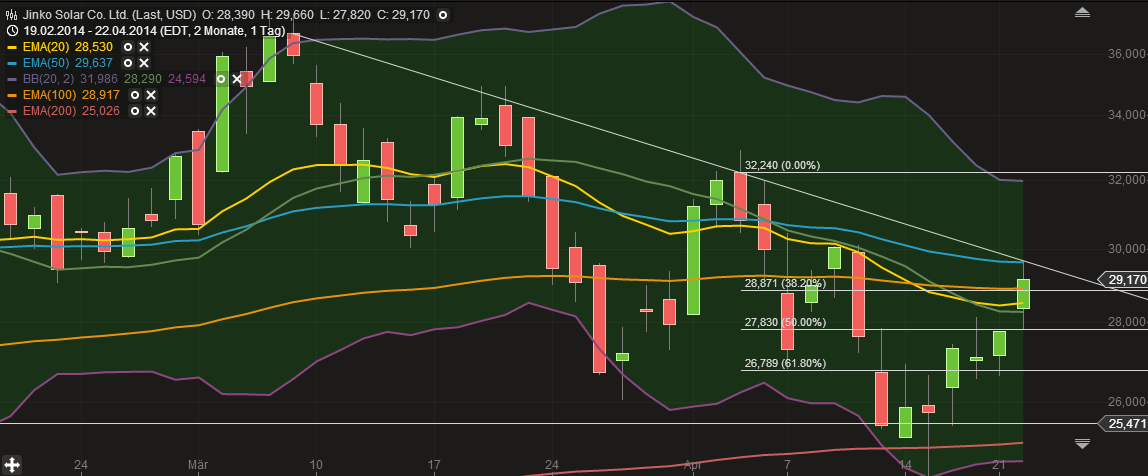The width and height of the screenshot is (1148, 476).
Task: Click the orange EMA(100) color dash
Action: pyautogui.click(x=11, y=95)
